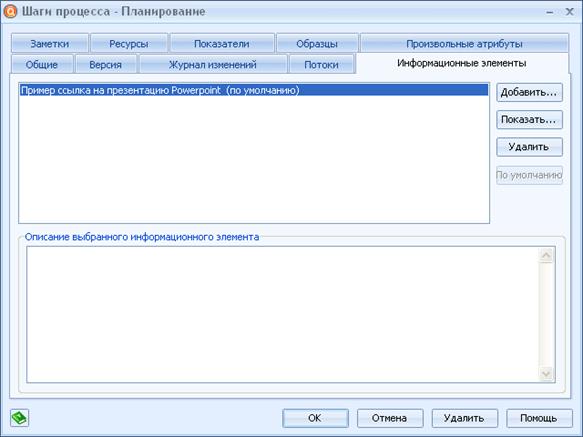Select the Информационные элементы tab
The height and width of the screenshot is (437, 583).
pos(462,63)
